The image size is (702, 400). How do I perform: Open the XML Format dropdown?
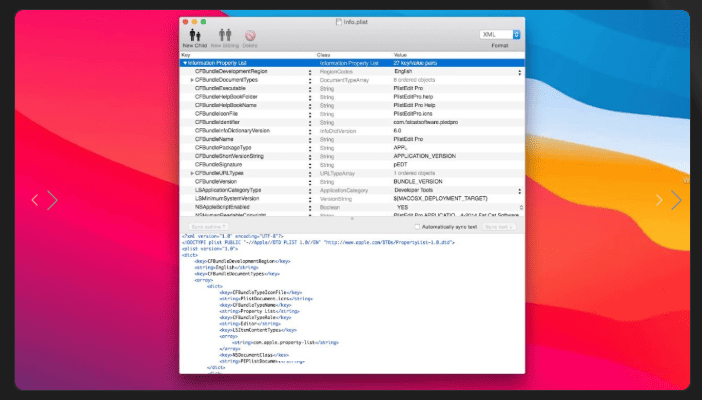500,34
